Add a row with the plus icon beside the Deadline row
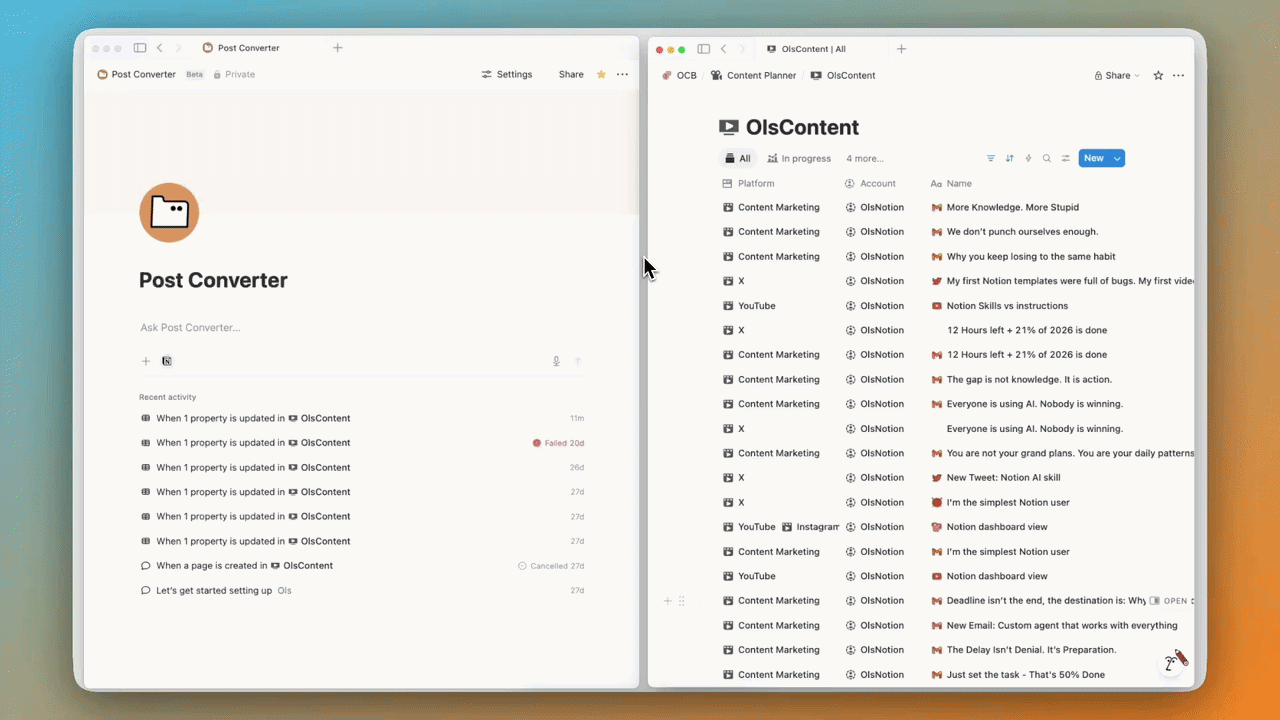1280x720 pixels. tap(668, 601)
